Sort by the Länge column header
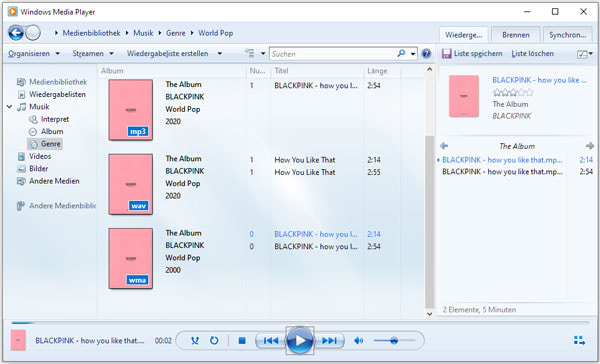Image resolution: width=600 pixels, height=364 pixels. pos(377,71)
